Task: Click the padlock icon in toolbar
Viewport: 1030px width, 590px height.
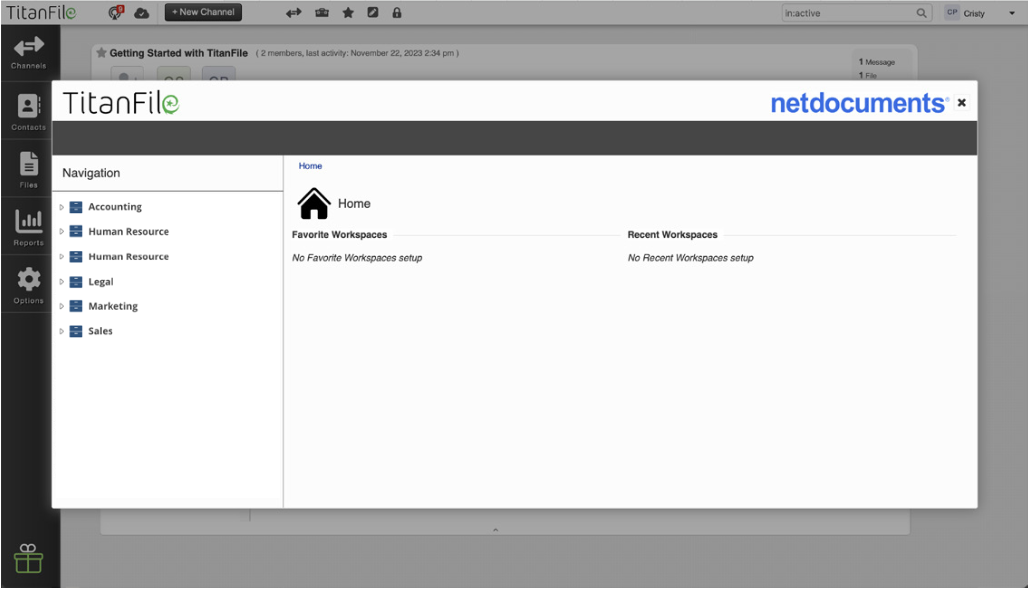Action: pyautogui.click(x=397, y=12)
